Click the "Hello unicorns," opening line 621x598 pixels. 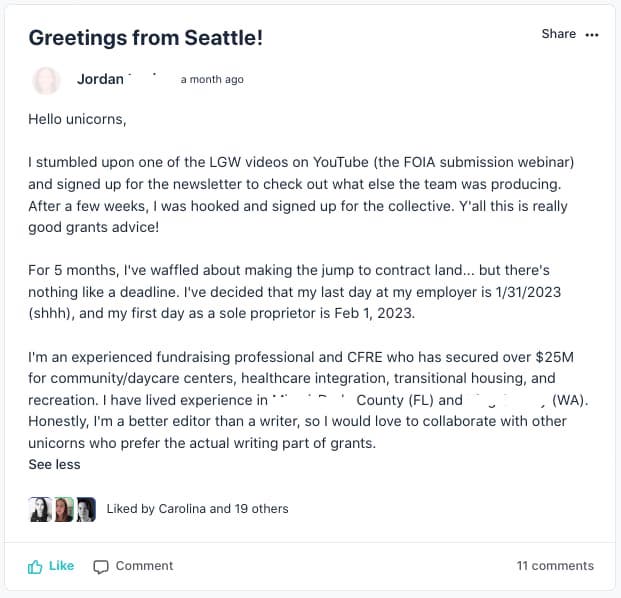pyautogui.click(x=78, y=119)
